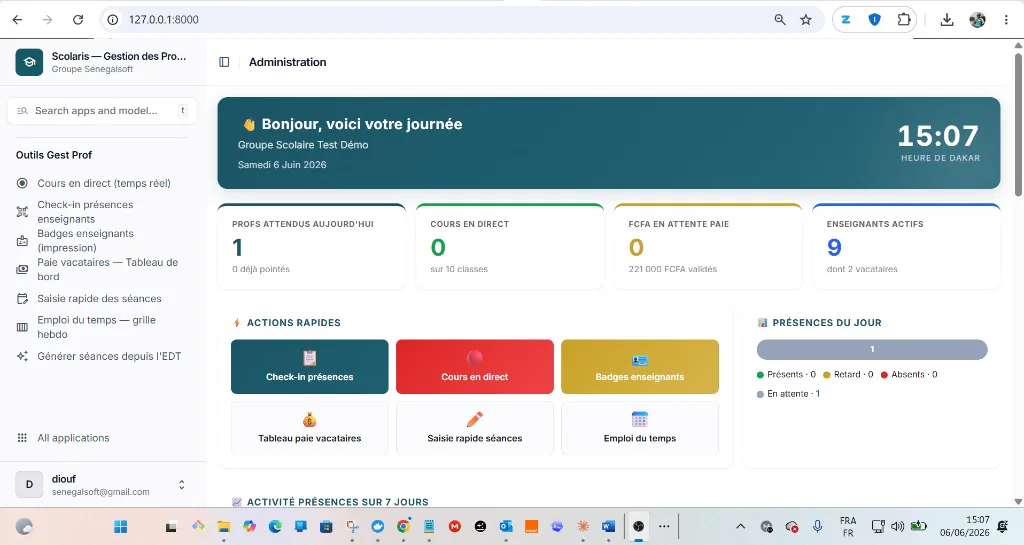
Task: Bookmark this page with star icon
Action: tap(806, 20)
